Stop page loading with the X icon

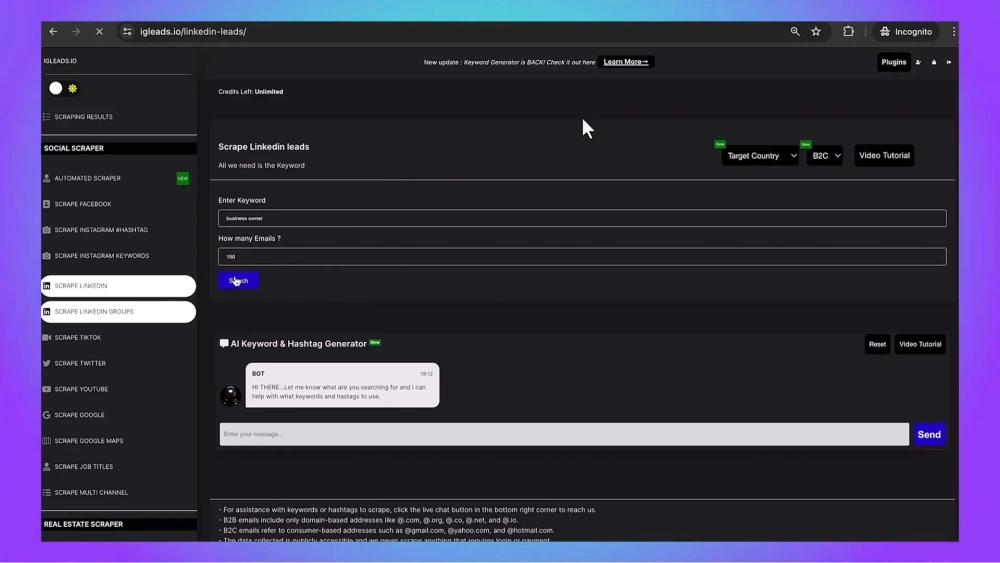(x=99, y=31)
